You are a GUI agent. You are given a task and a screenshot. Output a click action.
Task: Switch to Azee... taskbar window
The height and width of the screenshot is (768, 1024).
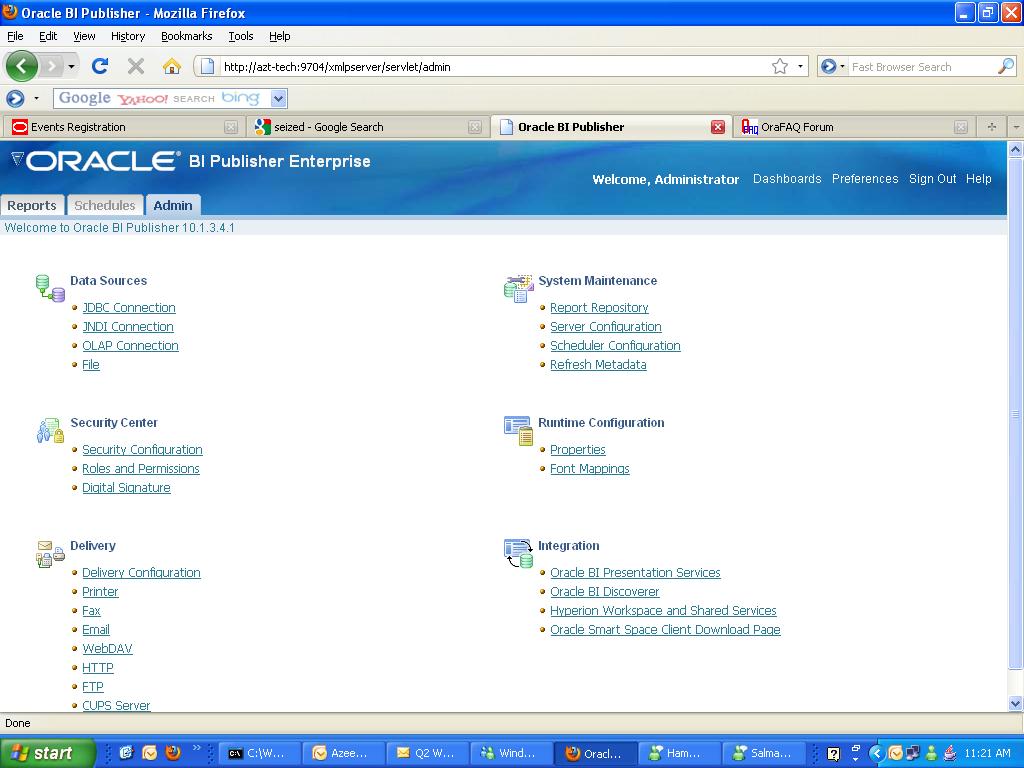[344, 753]
